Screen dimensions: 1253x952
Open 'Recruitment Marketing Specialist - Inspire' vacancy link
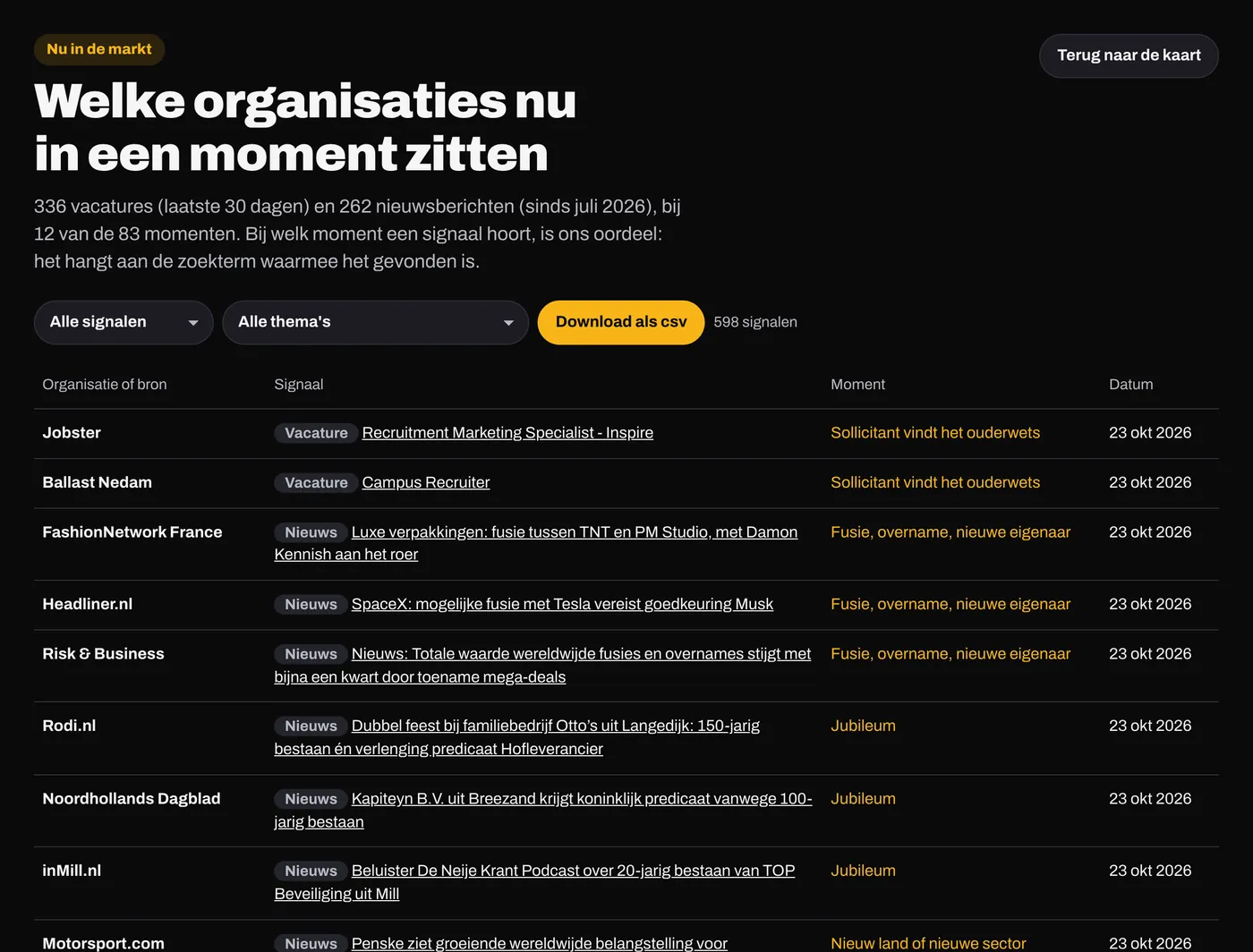[507, 433]
